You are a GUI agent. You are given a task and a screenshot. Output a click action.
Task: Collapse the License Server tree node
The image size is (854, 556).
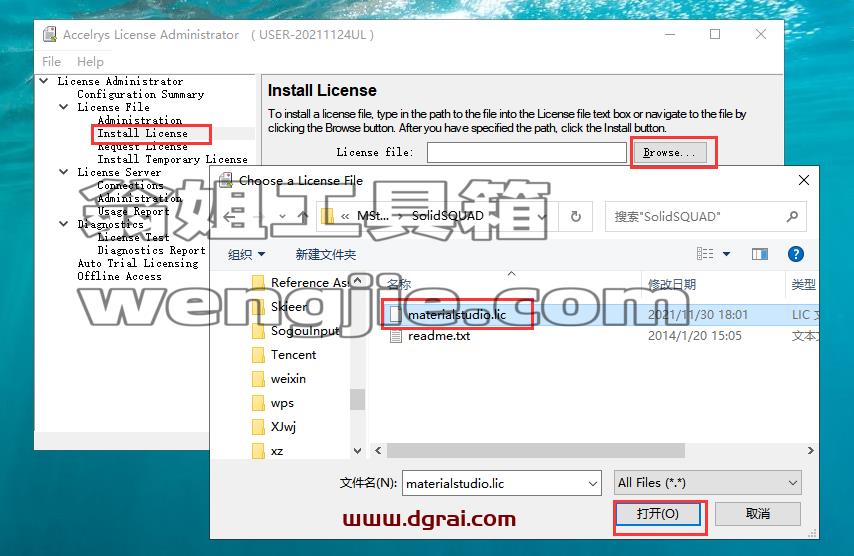tap(64, 172)
